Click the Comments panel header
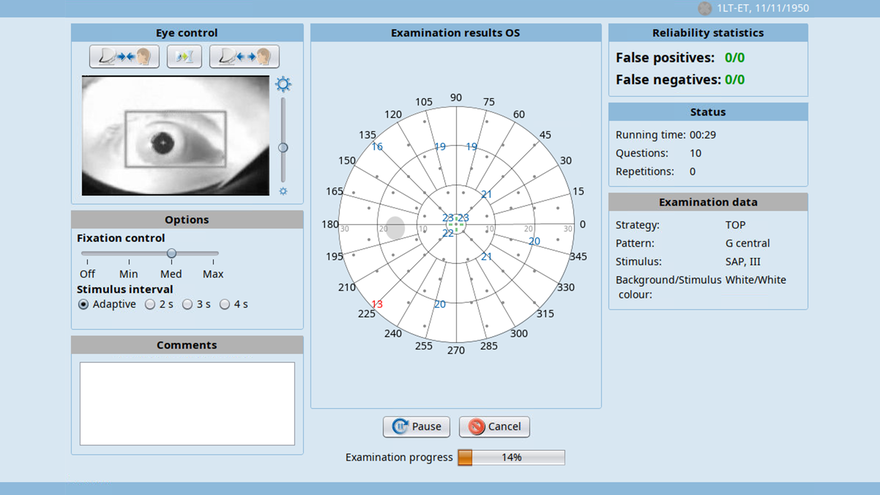The width and height of the screenshot is (880, 495). click(187, 345)
